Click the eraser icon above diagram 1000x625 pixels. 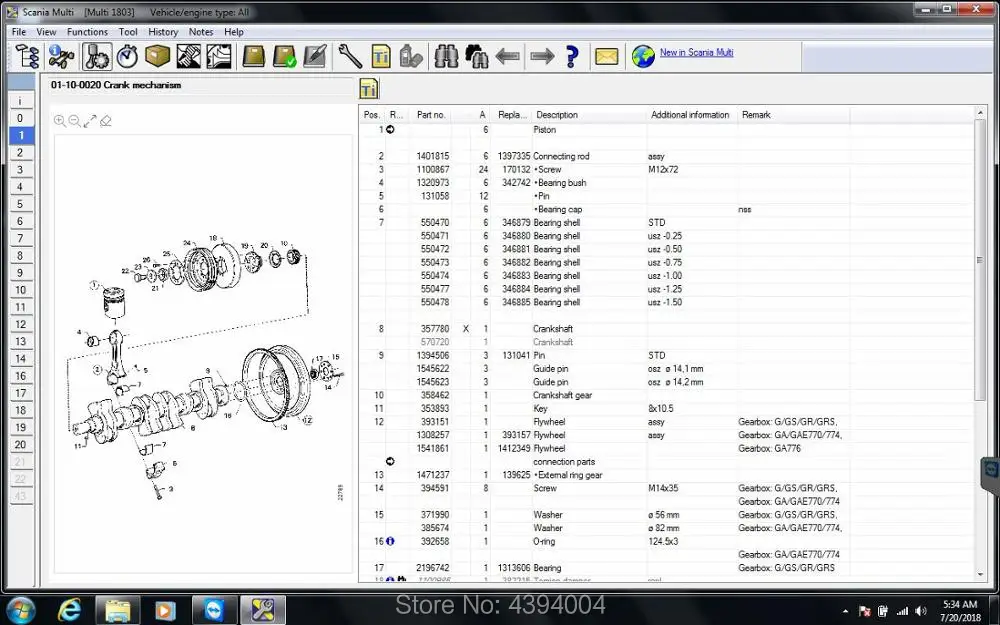106,121
